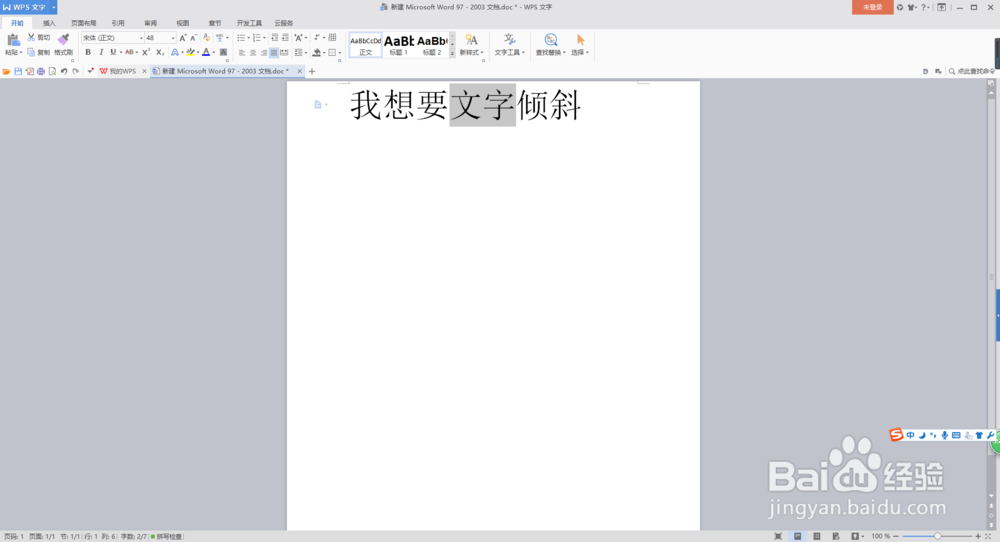
Task: Switch to the 插入 (Insert) ribbon tab
Action: (49, 23)
